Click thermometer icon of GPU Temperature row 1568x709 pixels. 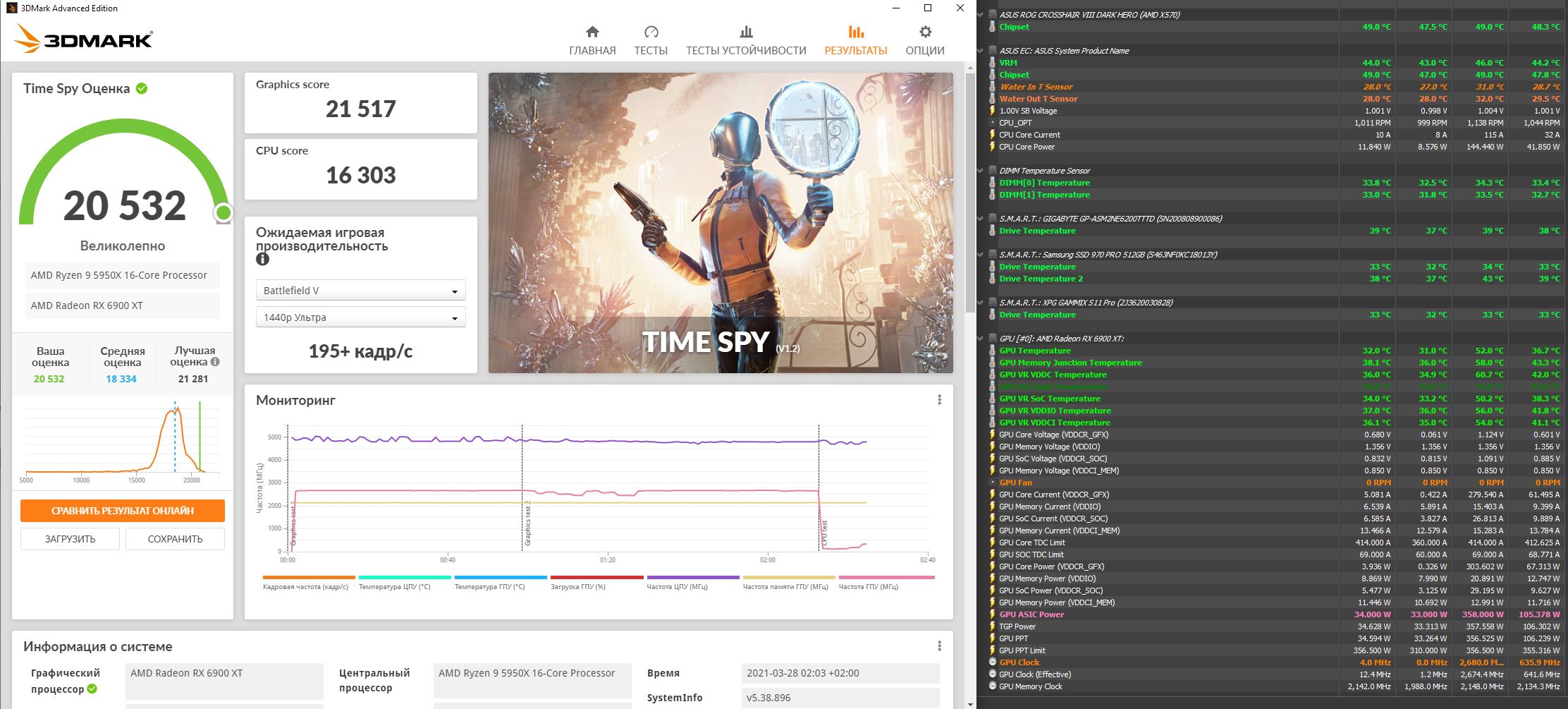pyautogui.click(x=992, y=351)
